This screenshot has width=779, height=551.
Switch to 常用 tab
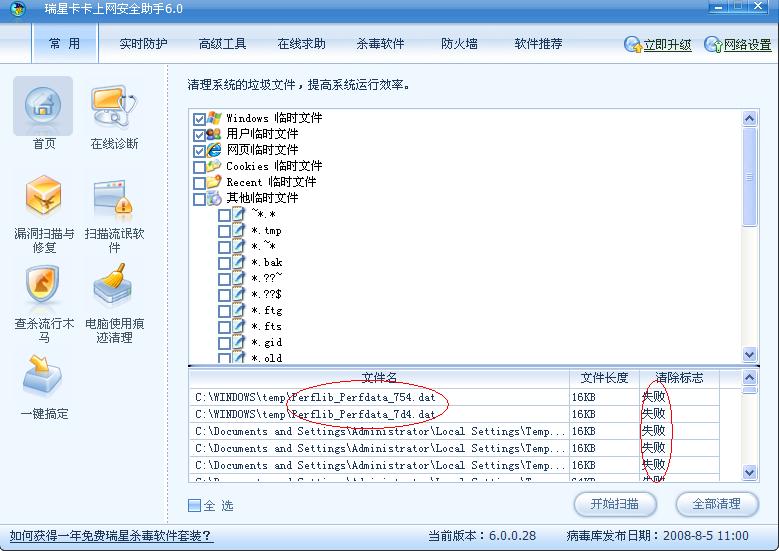65,44
